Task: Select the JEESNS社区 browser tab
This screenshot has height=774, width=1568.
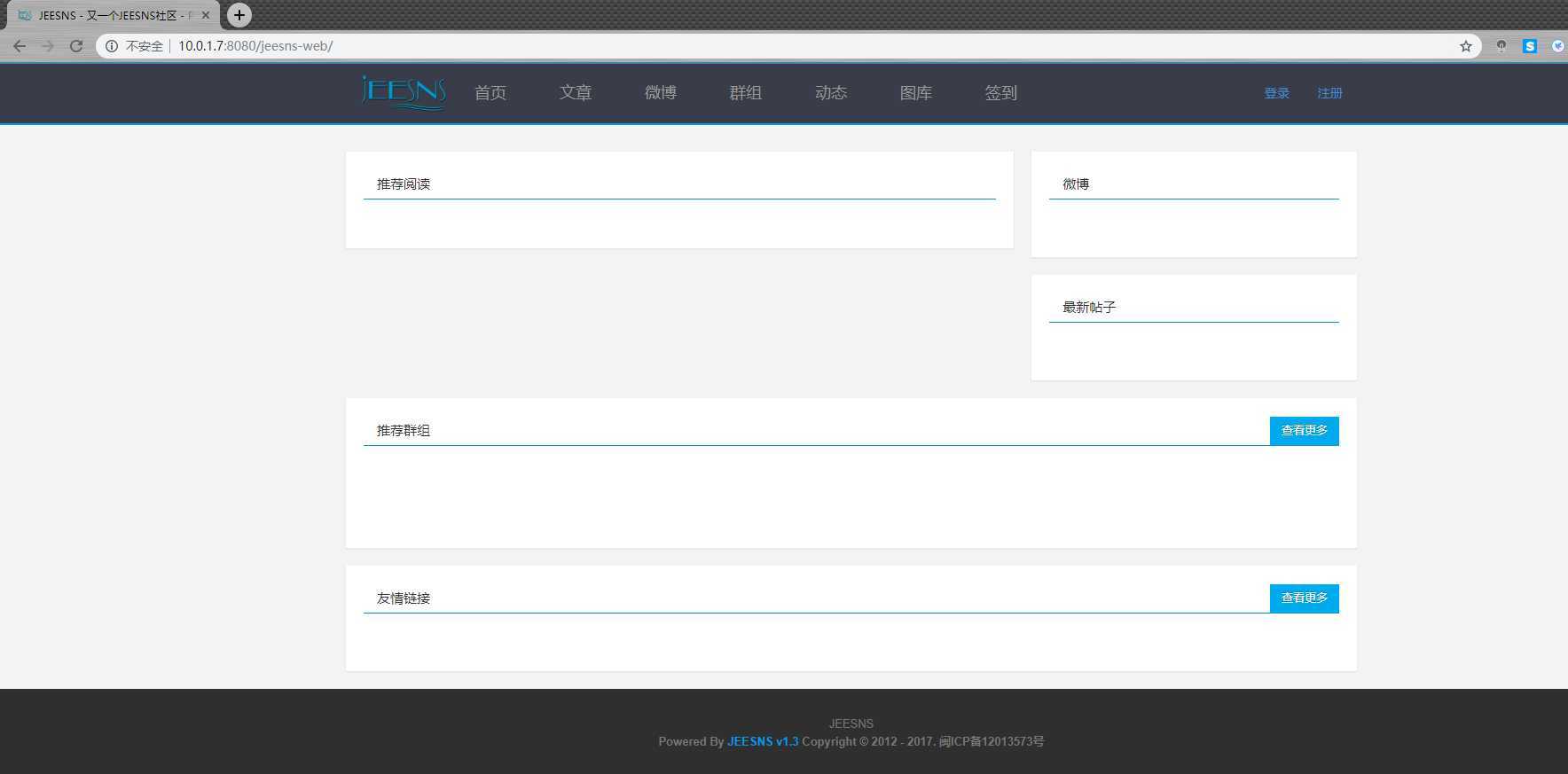Action: (x=114, y=15)
